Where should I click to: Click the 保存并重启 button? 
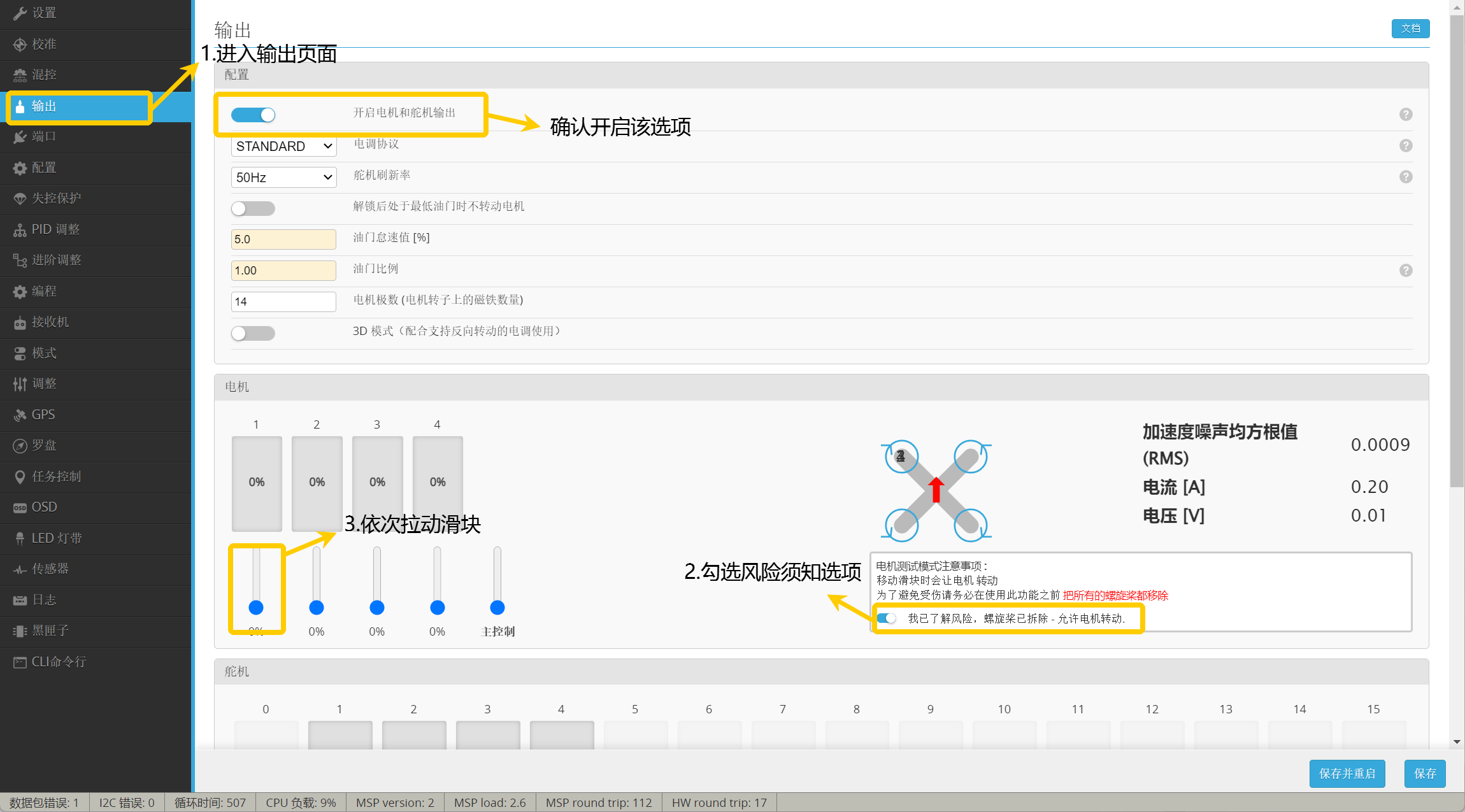tap(1347, 774)
